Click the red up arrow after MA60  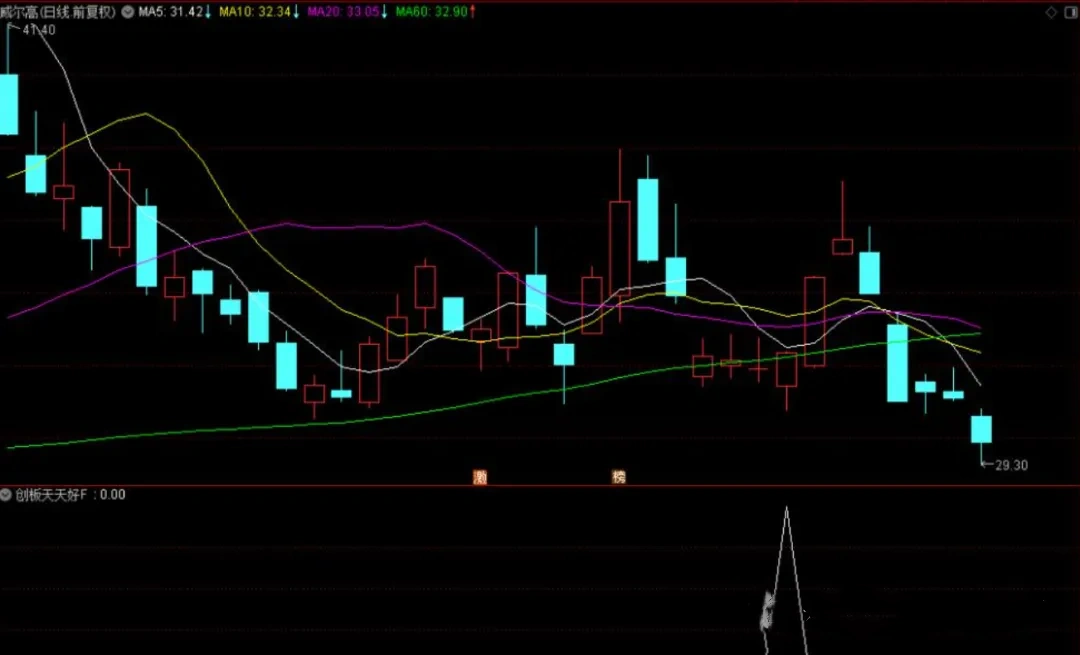point(472,12)
